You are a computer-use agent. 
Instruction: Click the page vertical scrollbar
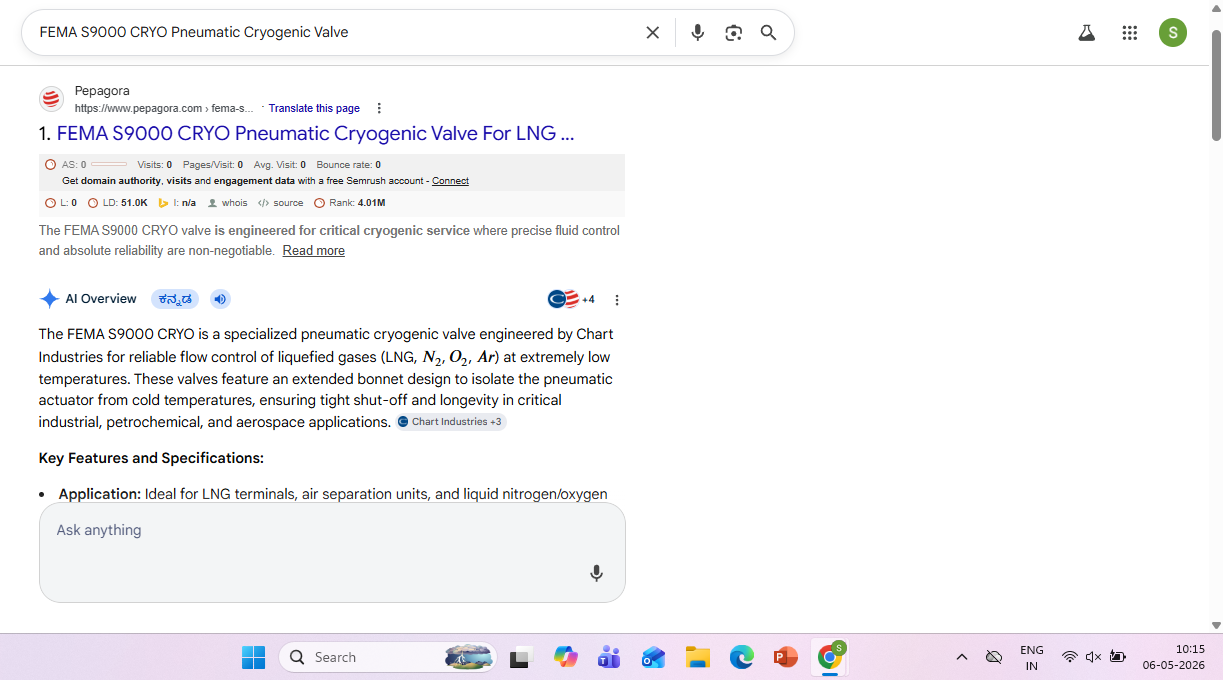click(1216, 85)
